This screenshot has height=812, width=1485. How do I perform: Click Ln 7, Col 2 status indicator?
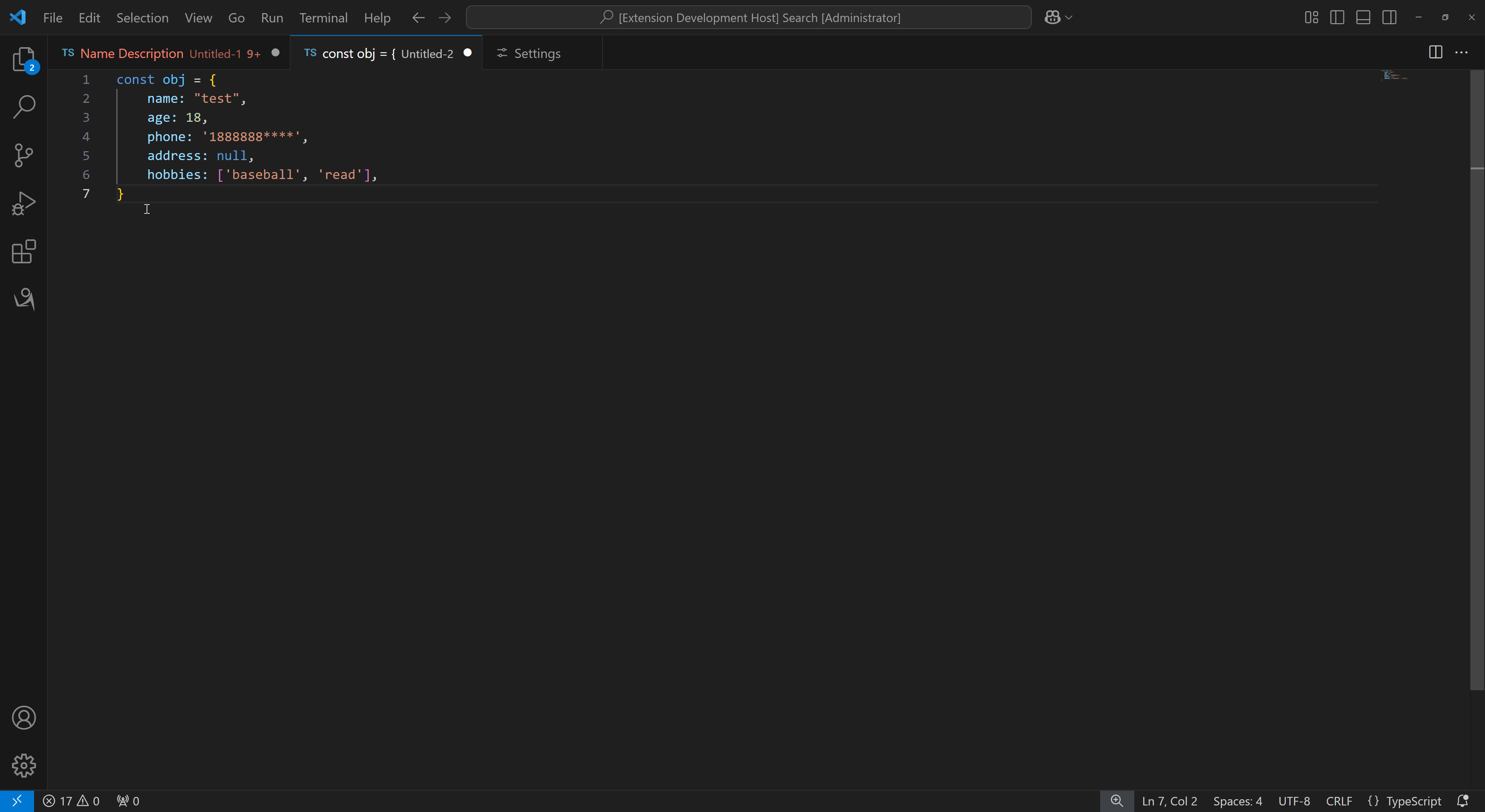pyautogui.click(x=1169, y=801)
